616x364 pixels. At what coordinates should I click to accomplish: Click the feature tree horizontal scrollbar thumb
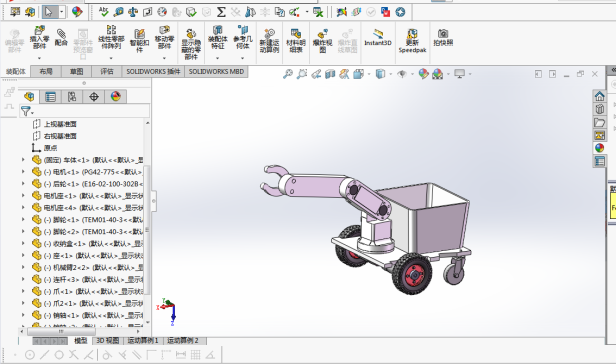point(60,332)
